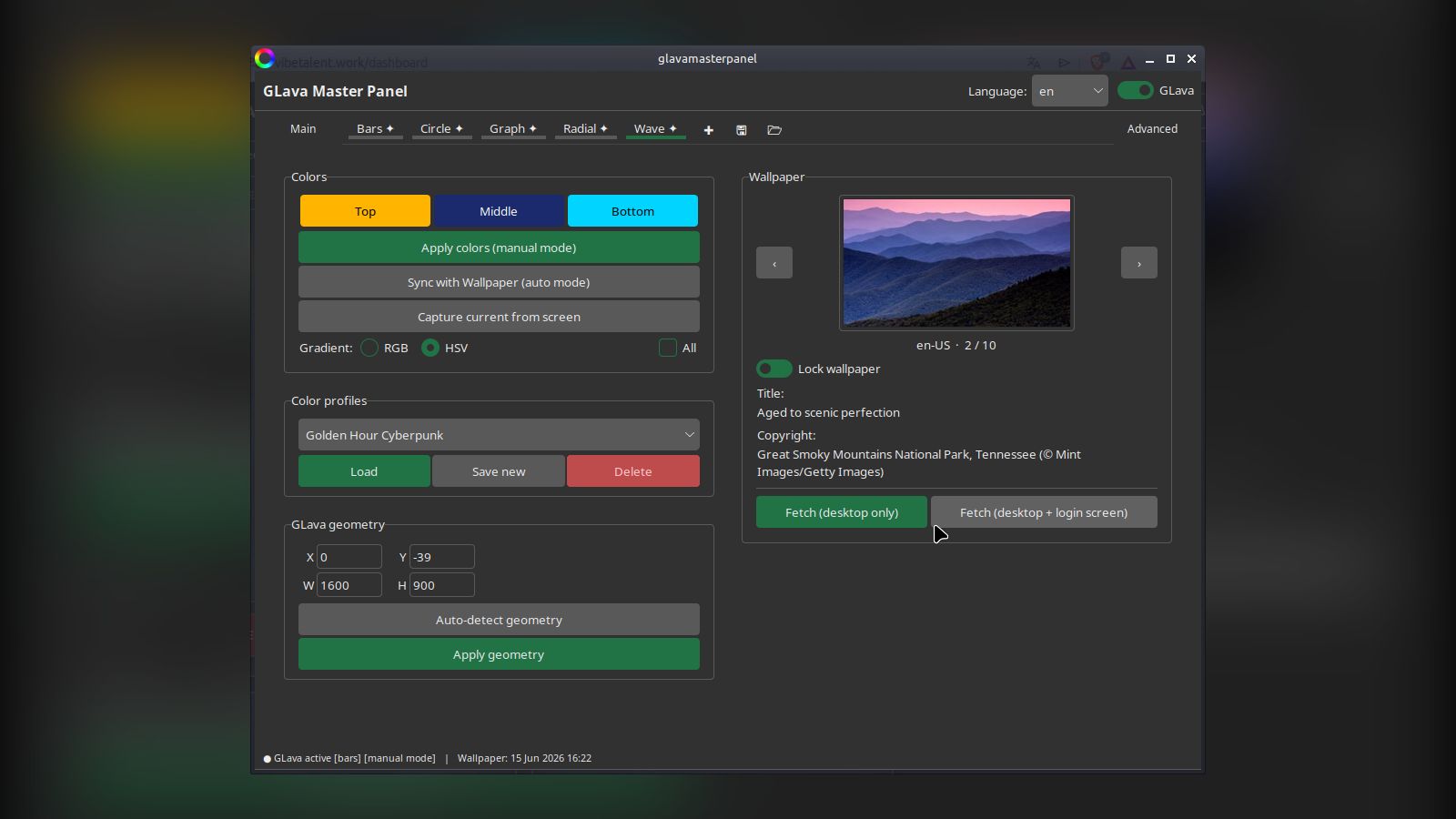Switch to the Radial tab
Viewport: 1456px width, 819px height.
click(585, 129)
